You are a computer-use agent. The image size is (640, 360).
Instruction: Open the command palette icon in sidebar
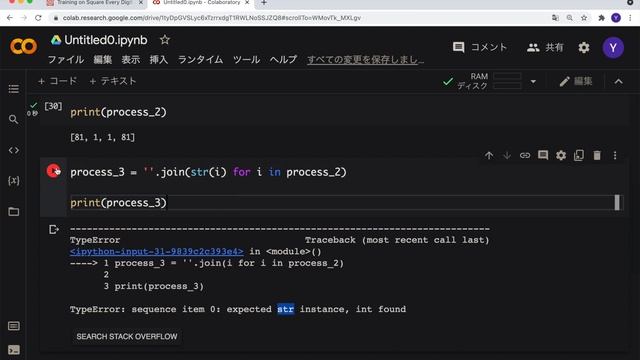[x=13, y=326]
